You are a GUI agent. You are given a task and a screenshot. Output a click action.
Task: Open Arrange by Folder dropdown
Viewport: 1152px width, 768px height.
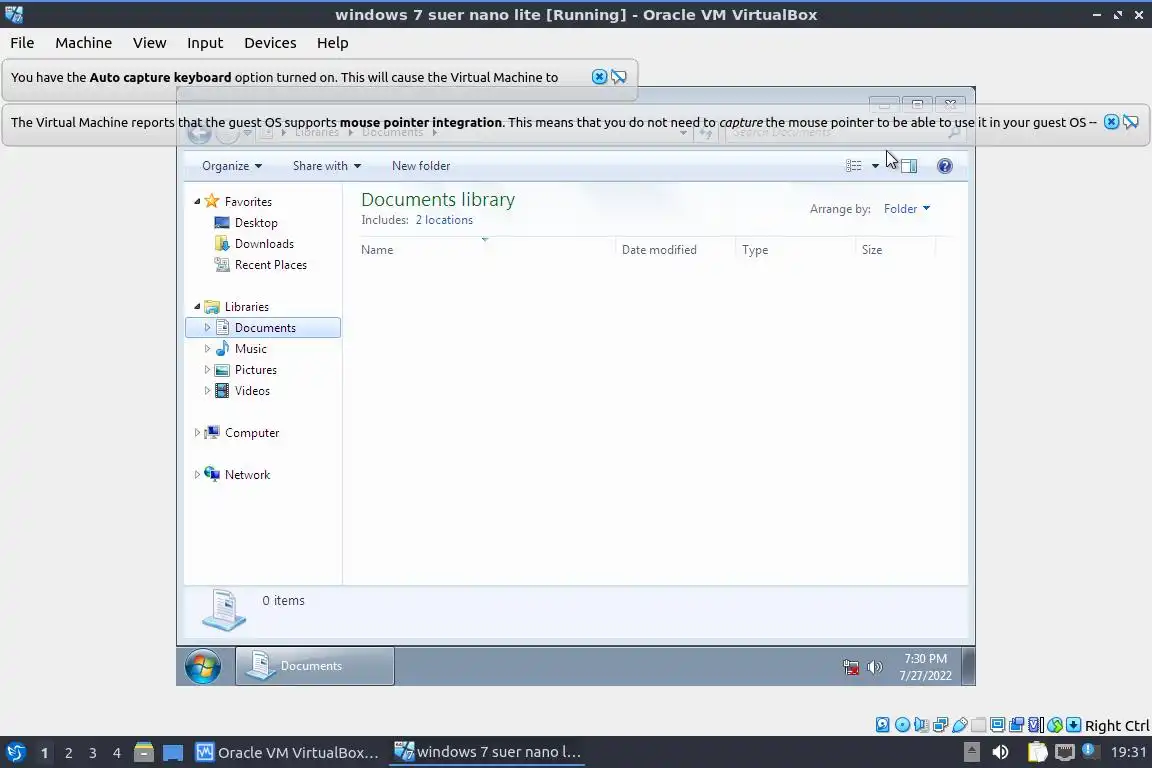(x=907, y=209)
